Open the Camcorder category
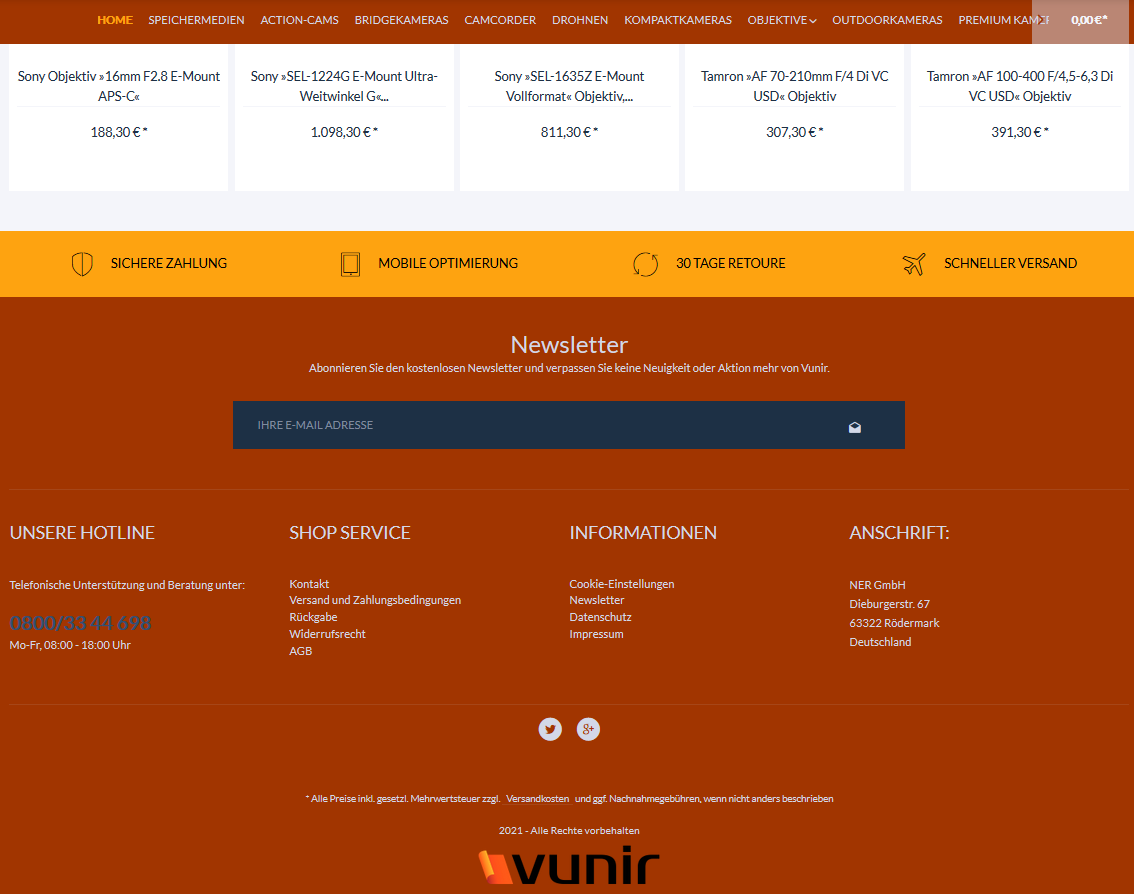 (500, 20)
